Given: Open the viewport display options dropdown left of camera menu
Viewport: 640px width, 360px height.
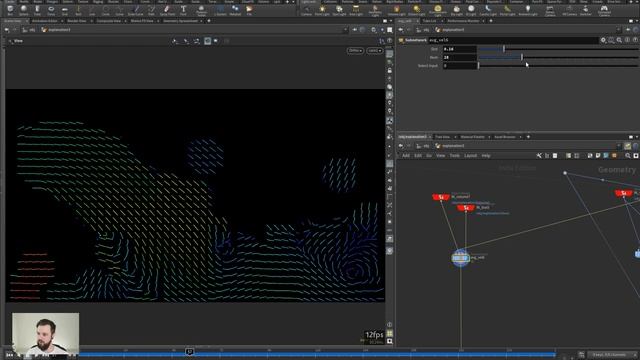Looking at the screenshot, I should coord(355,51).
